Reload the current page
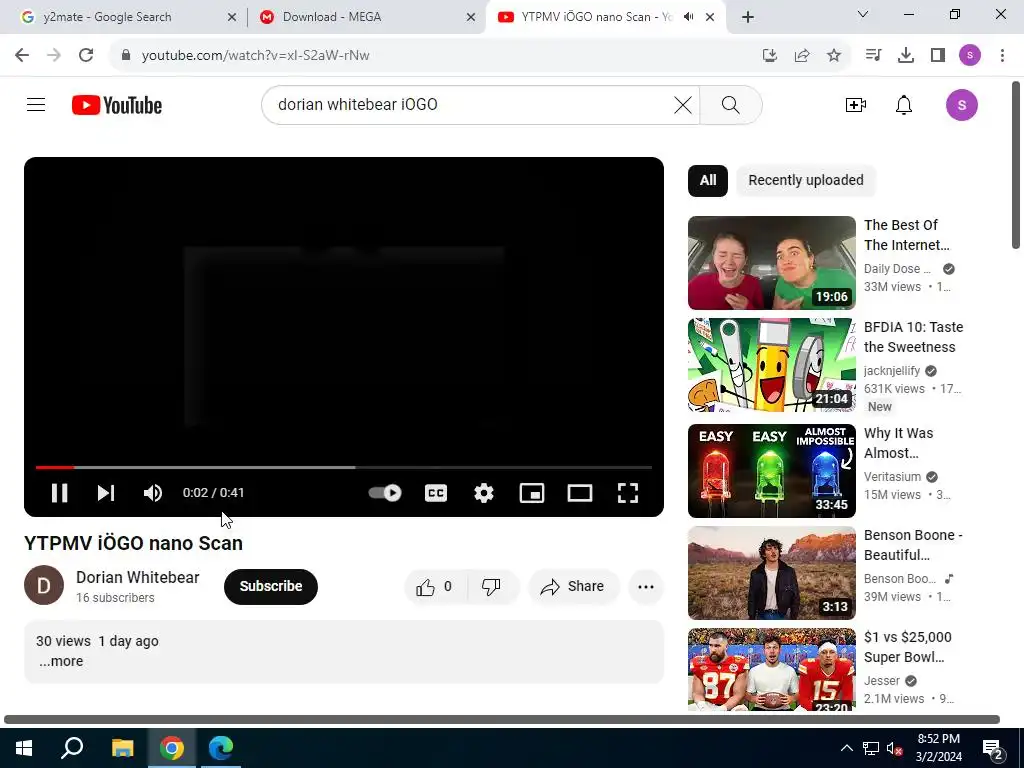 [x=86, y=55]
